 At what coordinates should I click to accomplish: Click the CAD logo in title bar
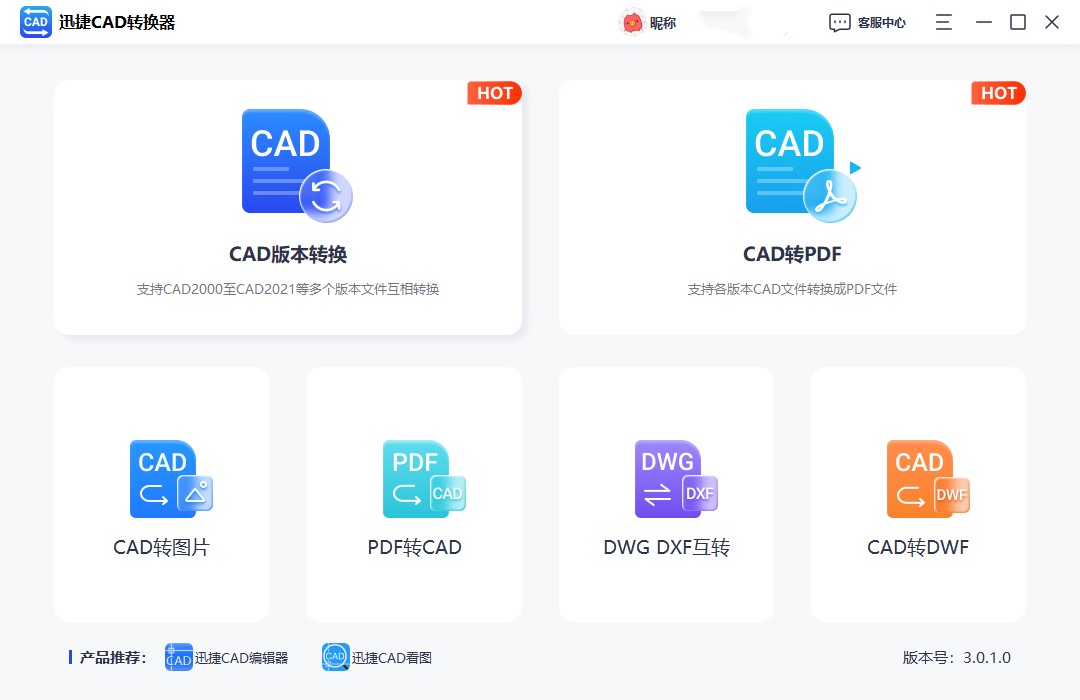[35, 21]
